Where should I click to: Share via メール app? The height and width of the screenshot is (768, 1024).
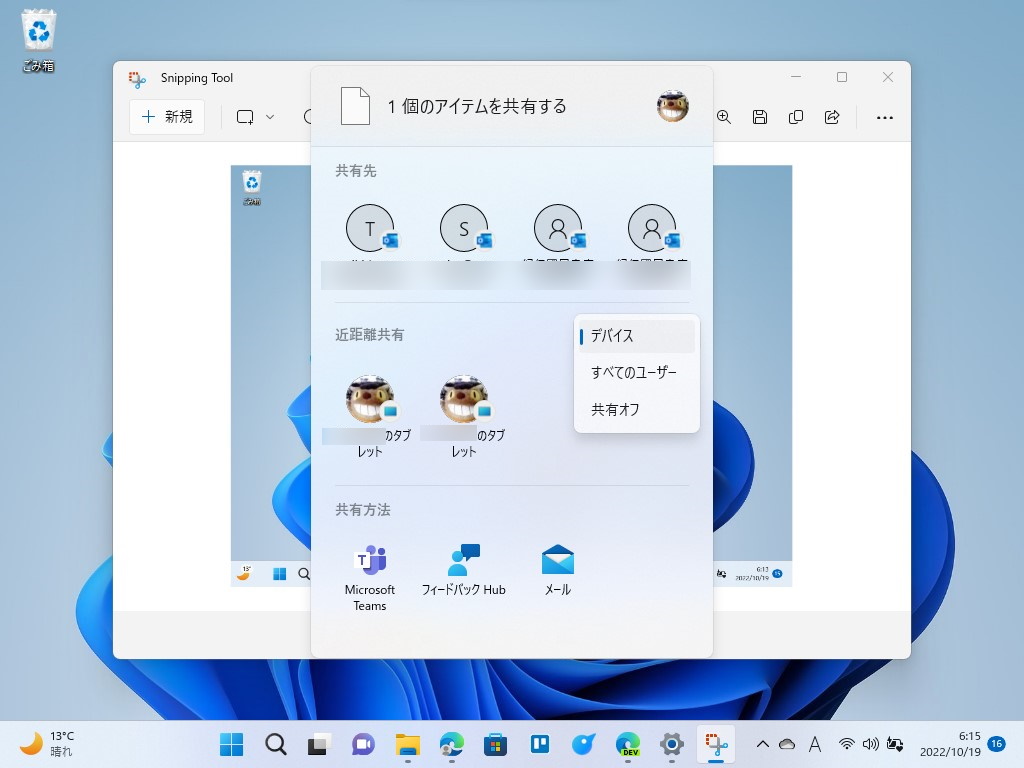click(x=558, y=570)
